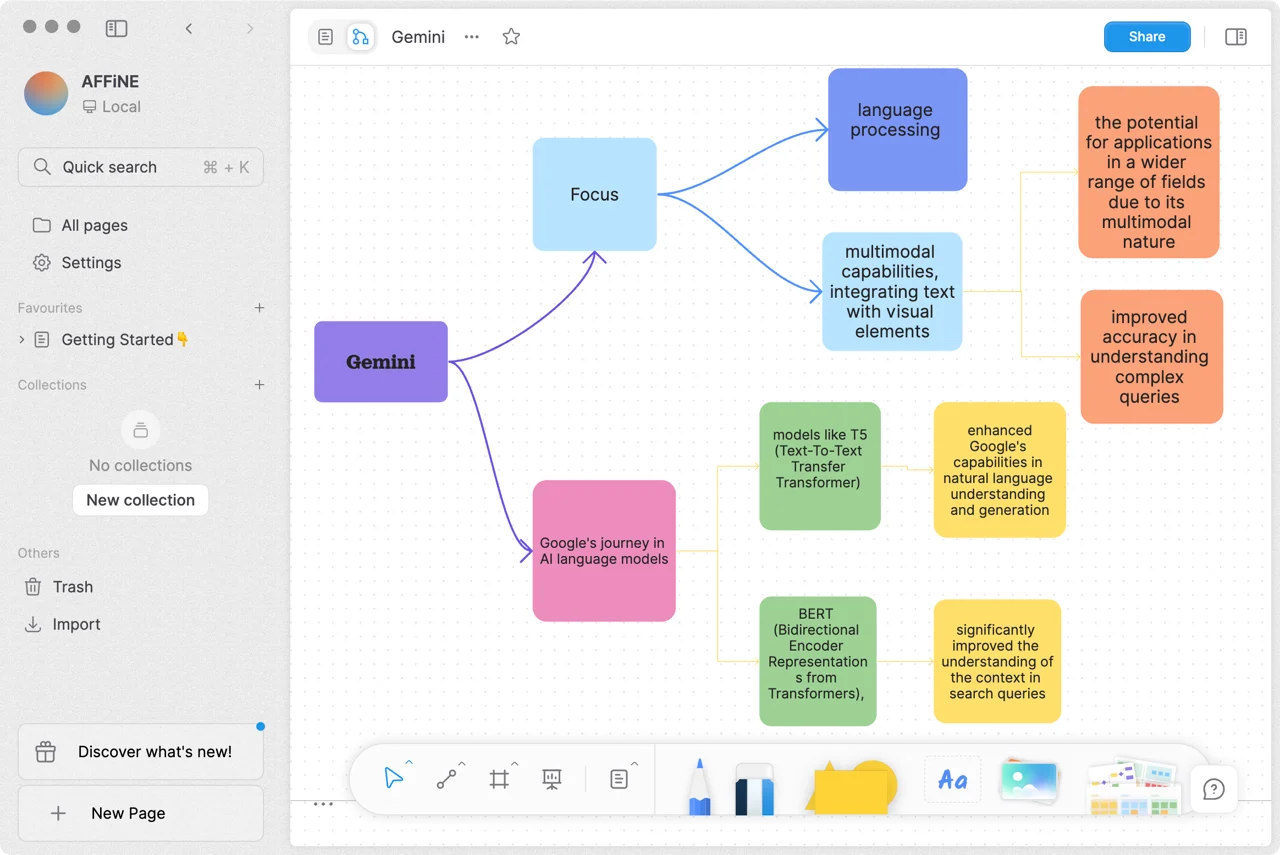Go forward with the right arrow
Screen dimensions: 1280x855
coord(250,29)
